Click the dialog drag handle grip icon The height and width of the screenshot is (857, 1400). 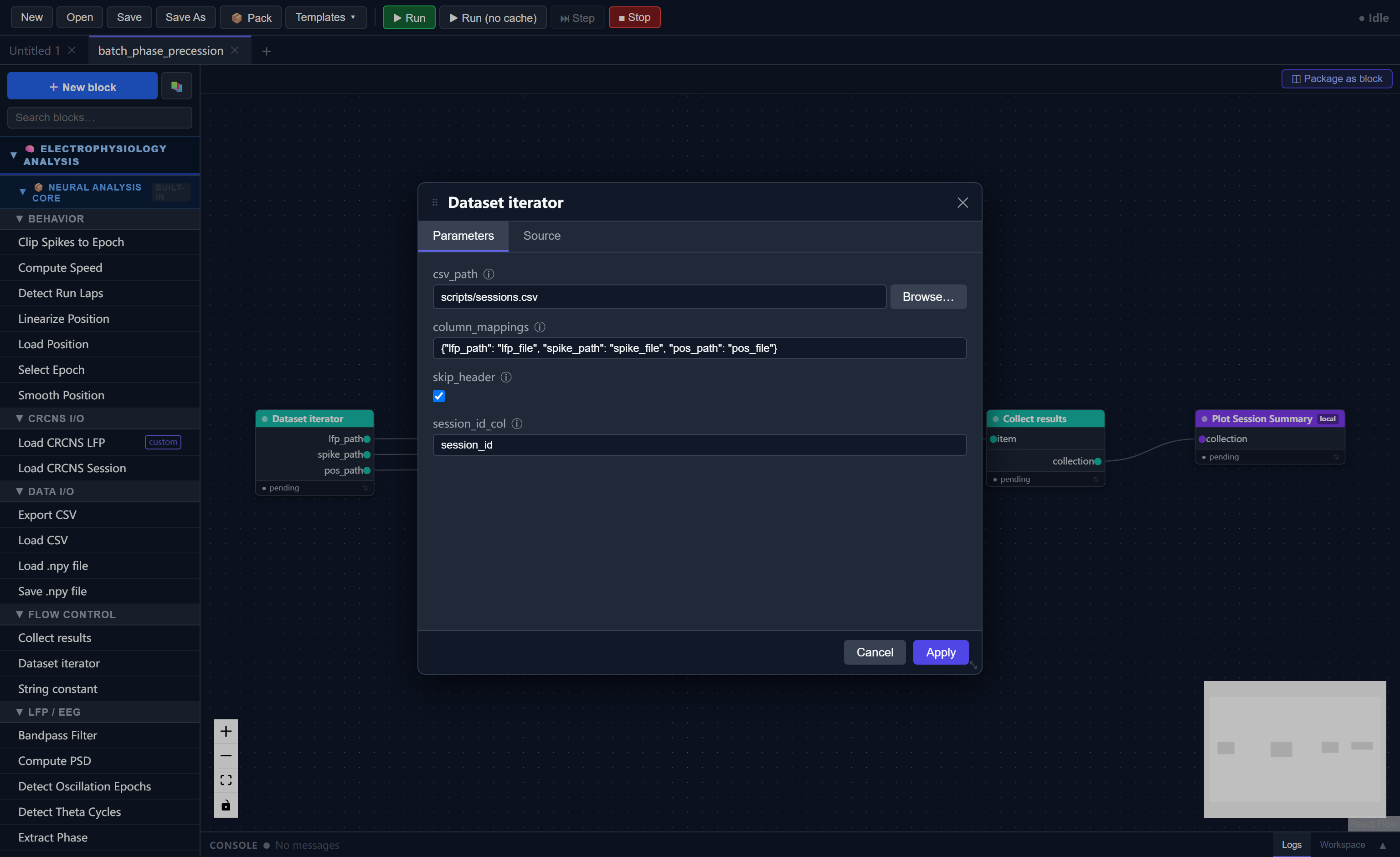435,202
